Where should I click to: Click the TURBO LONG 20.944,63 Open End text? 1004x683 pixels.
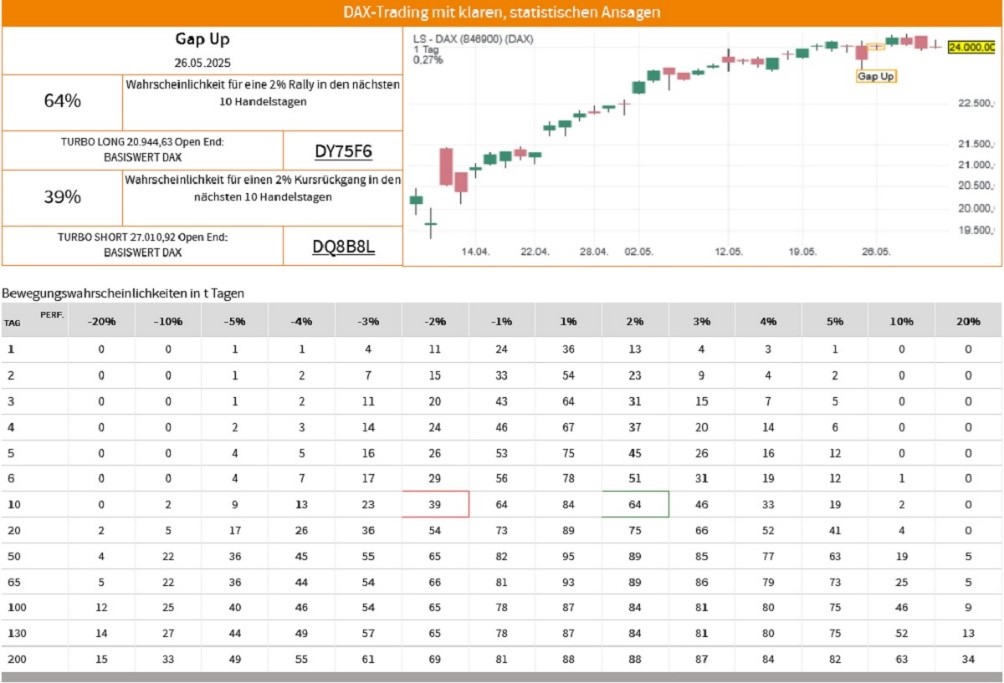[142, 142]
